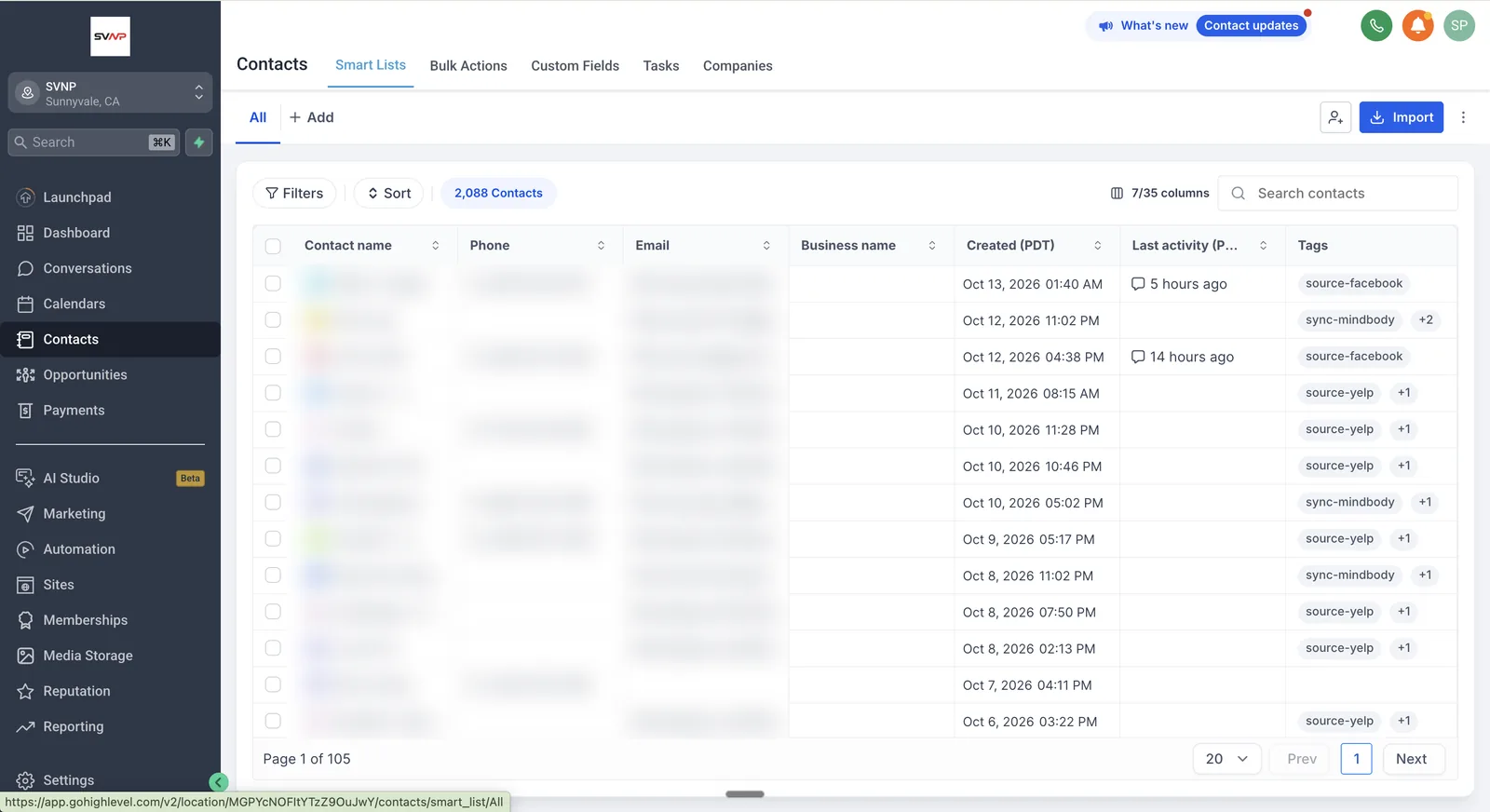Screen dimensions: 1490x812
Task: Open the three-dot more options menu
Action: (x=1463, y=117)
